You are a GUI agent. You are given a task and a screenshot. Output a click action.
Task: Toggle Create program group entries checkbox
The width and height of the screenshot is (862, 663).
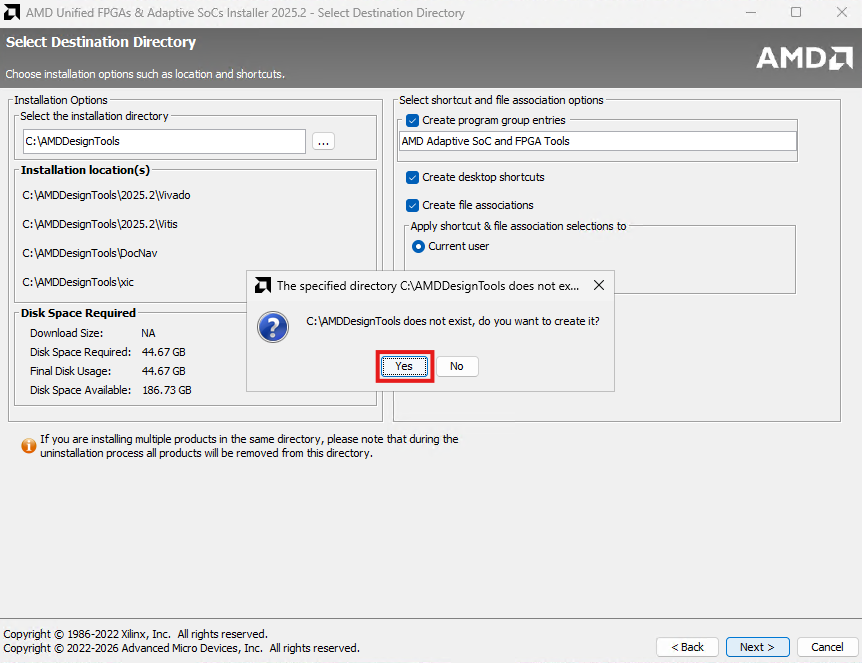click(x=412, y=120)
